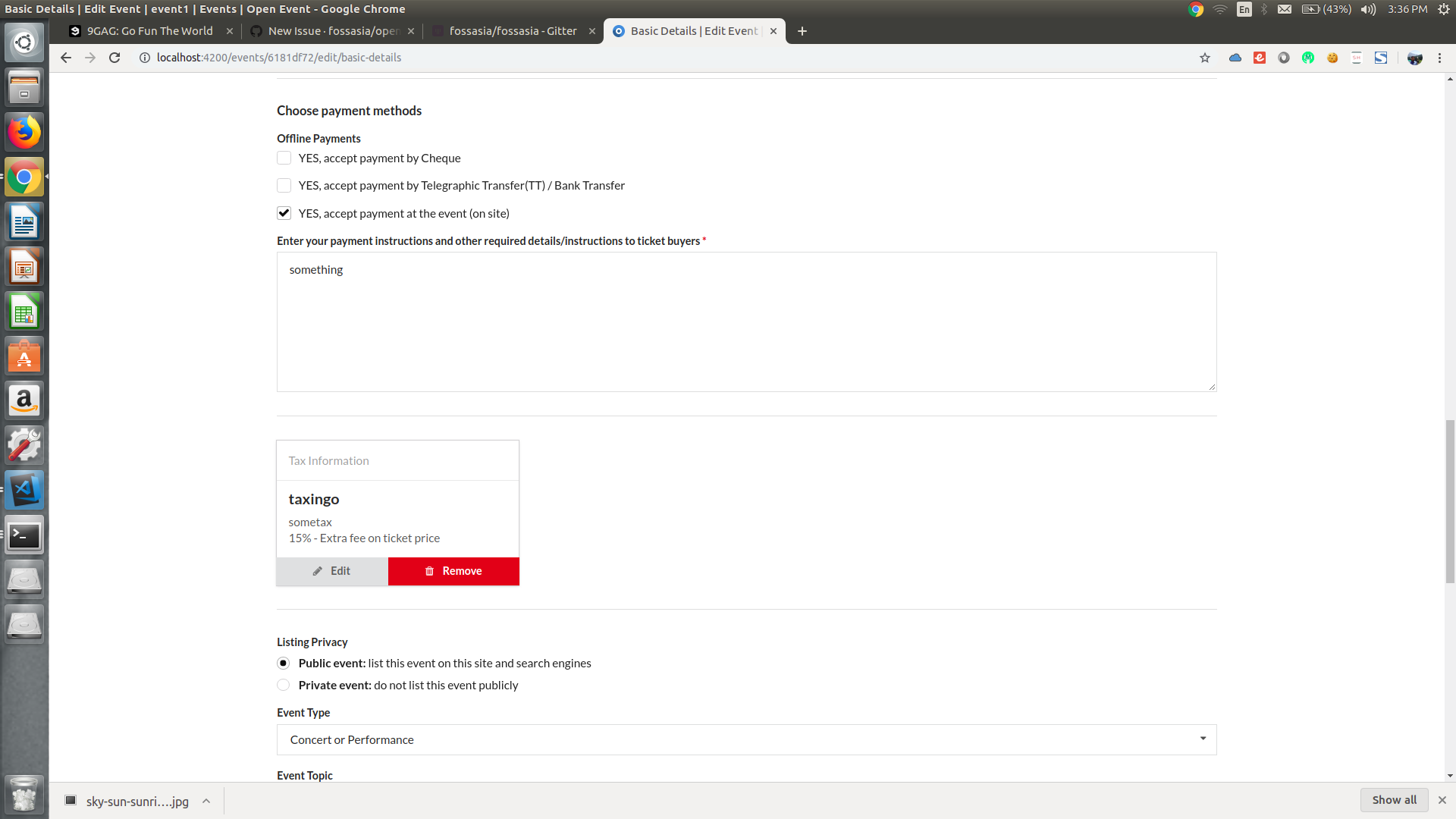The width and height of the screenshot is (1456, 819).
Task: Select Private event radio option
Action: click(284, 685)
